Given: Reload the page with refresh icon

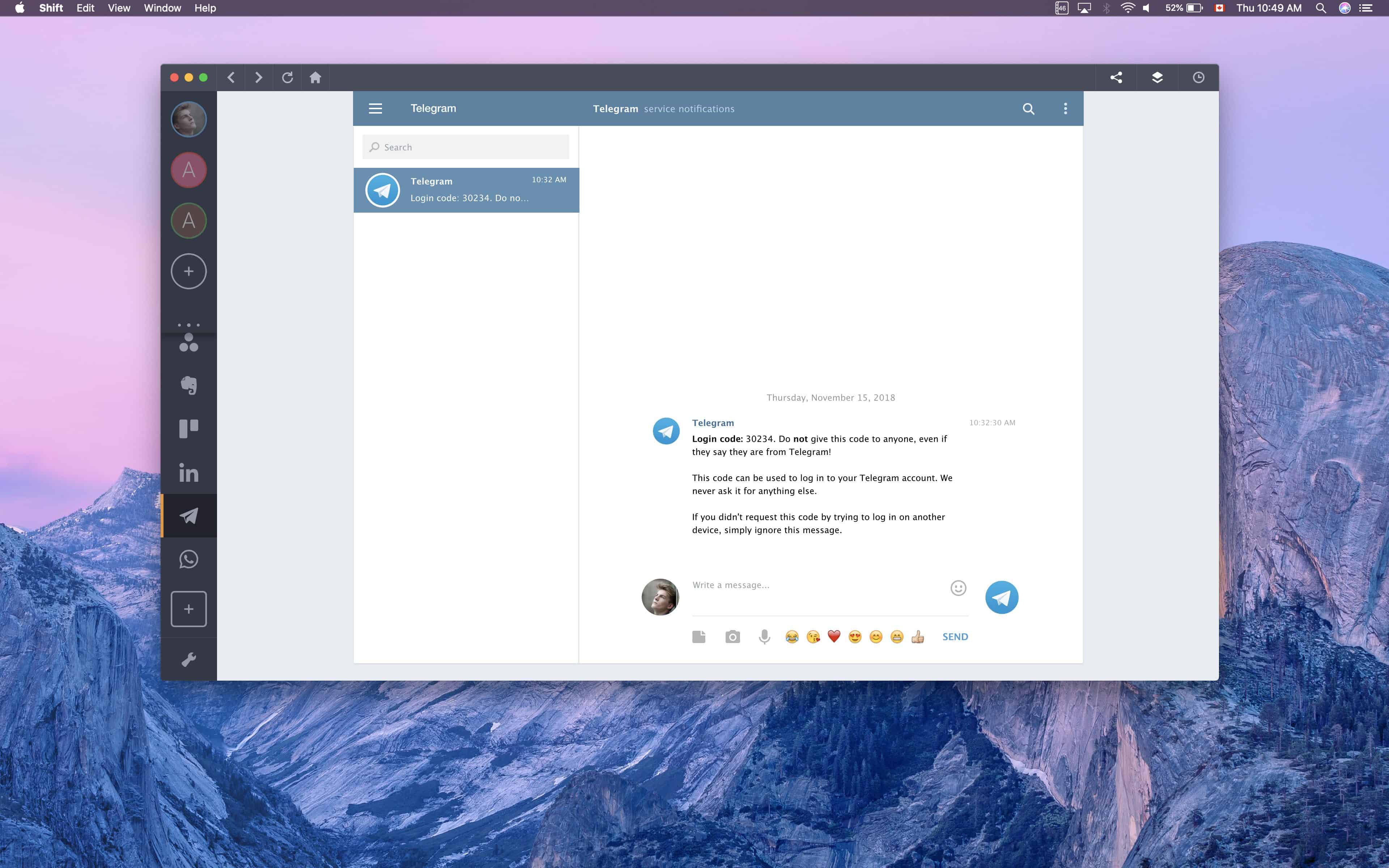Looking at the screenshot, I should click(287, 77).
